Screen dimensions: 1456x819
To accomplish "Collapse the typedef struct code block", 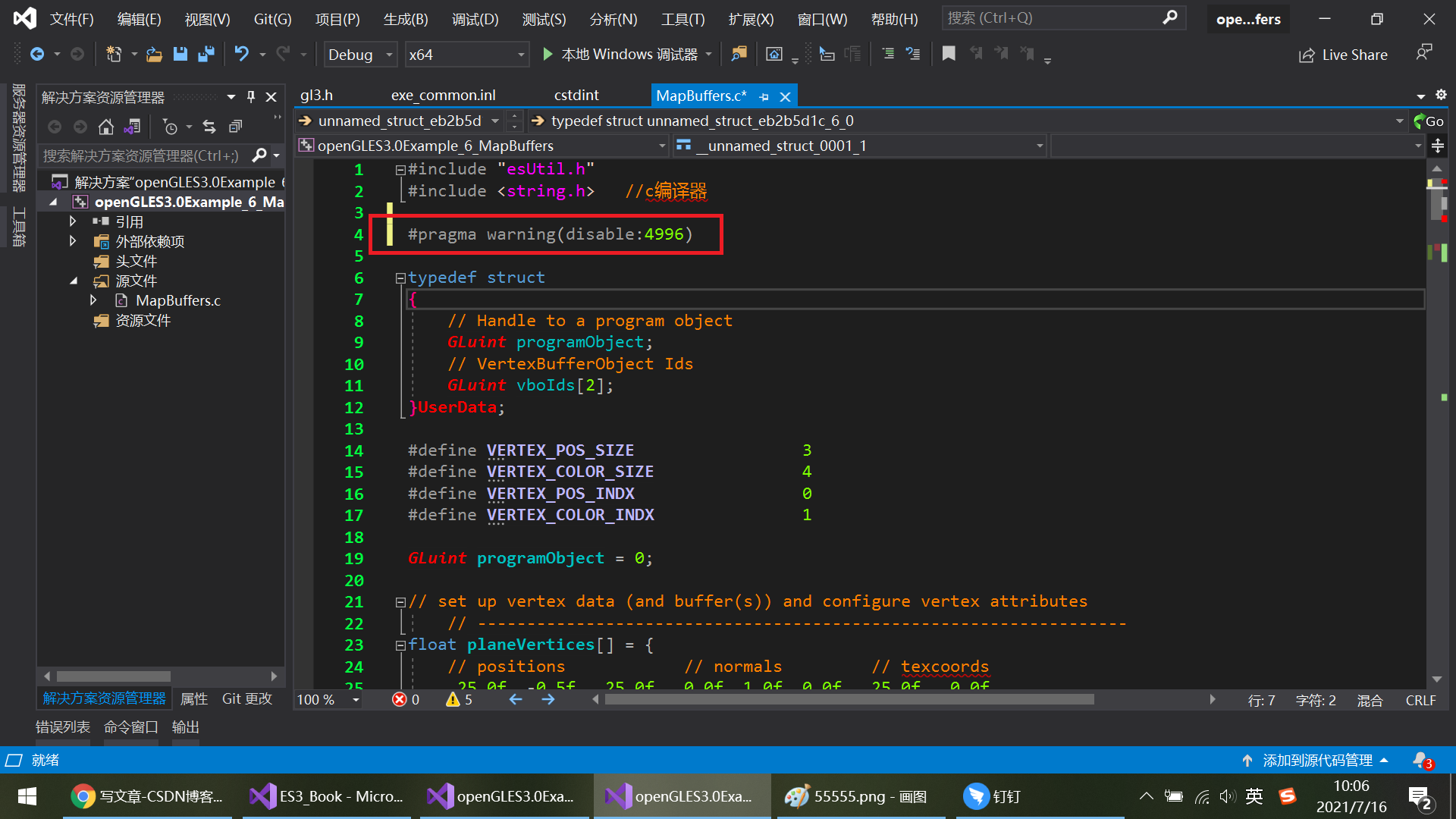I will (x=400, y=278).
